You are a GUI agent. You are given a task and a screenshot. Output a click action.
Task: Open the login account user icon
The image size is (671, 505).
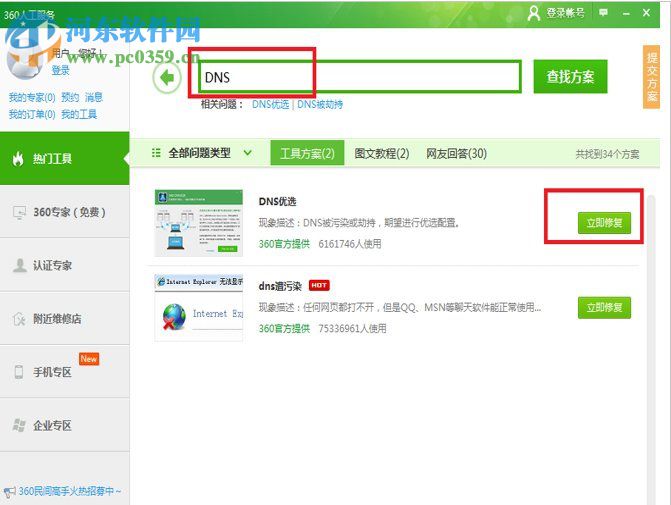point(534,13)
